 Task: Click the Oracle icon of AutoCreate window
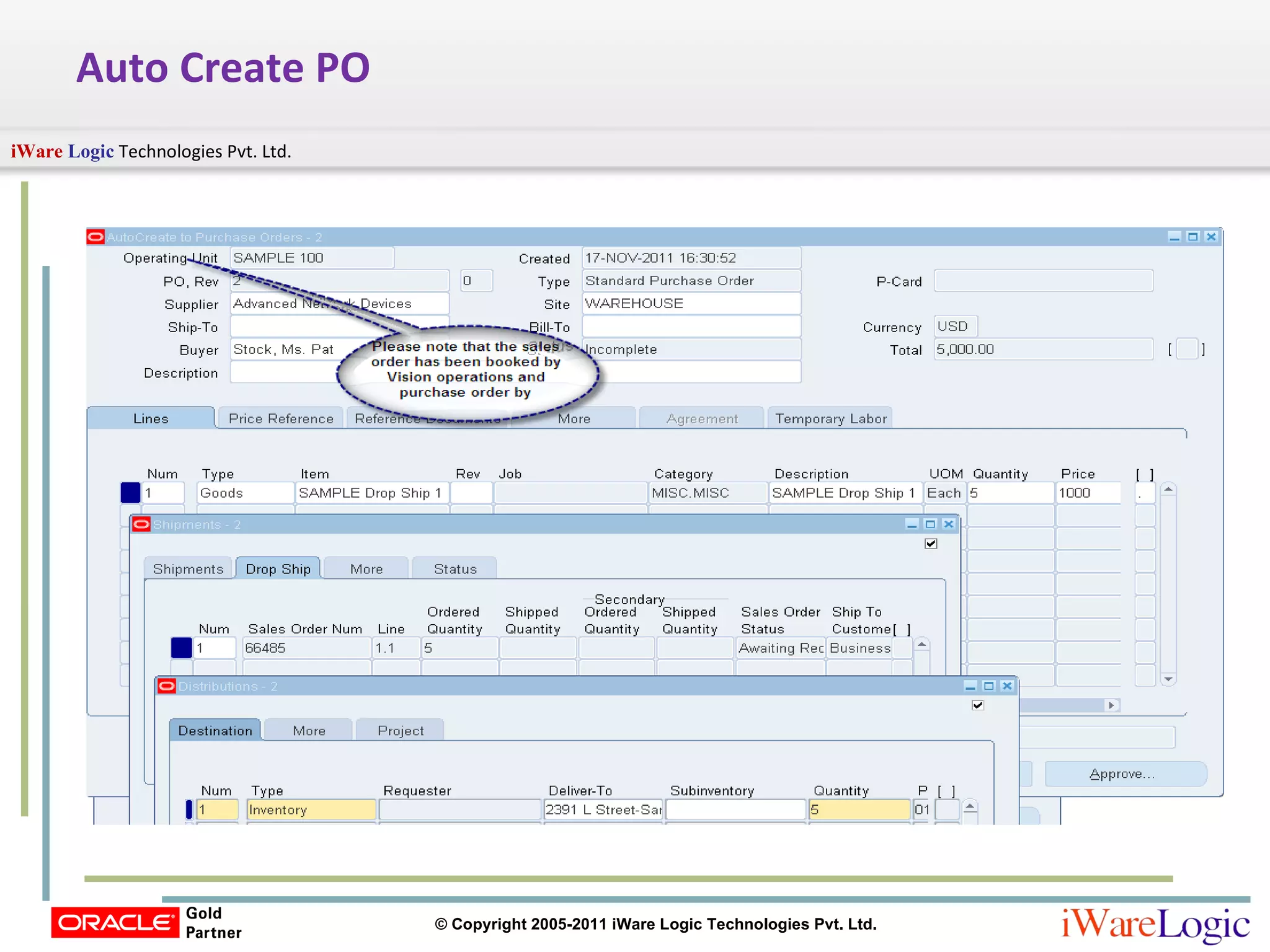pos(95,237)
